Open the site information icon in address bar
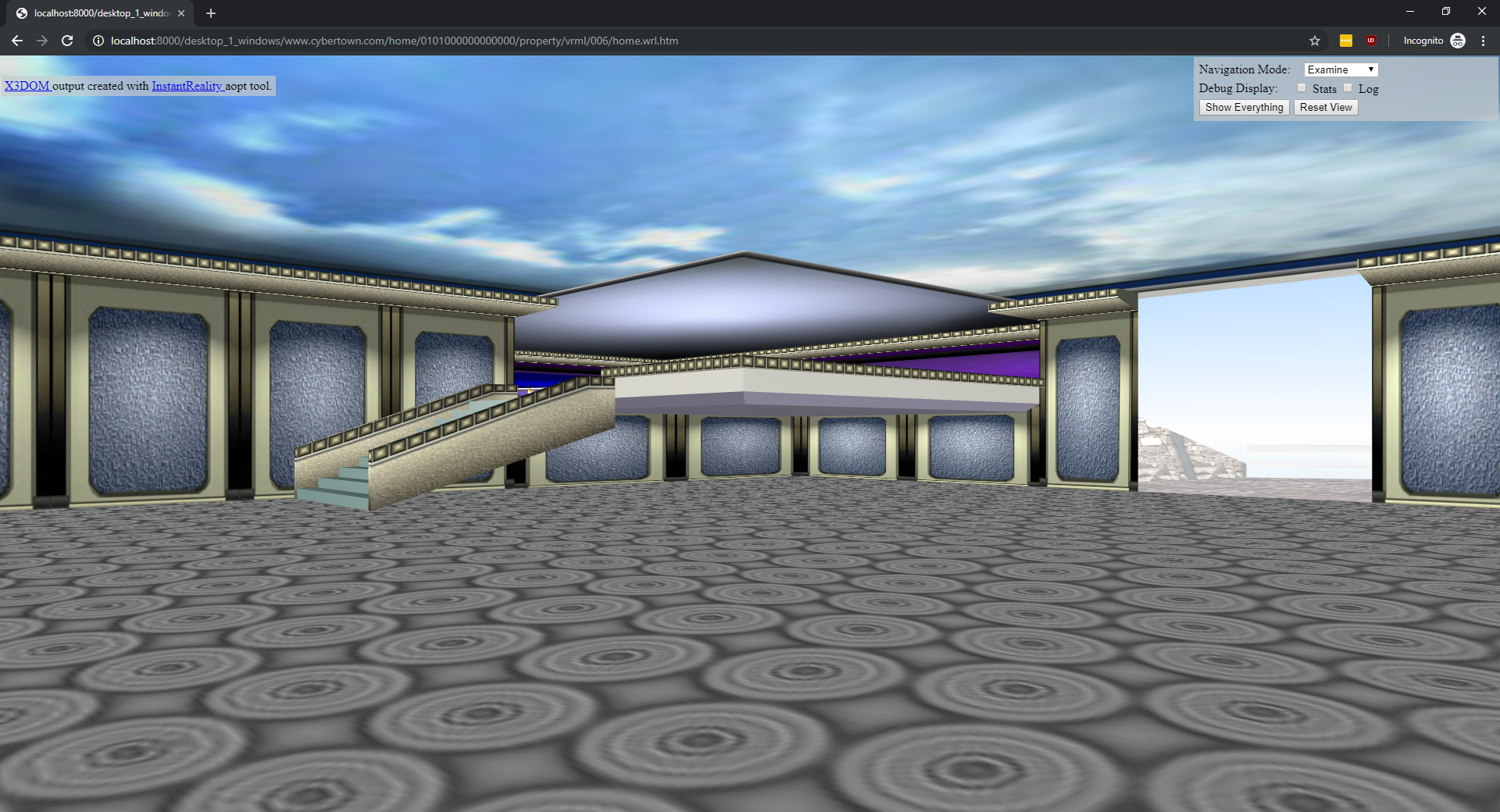The image size is (1500, 812). (x=97, y=41)
